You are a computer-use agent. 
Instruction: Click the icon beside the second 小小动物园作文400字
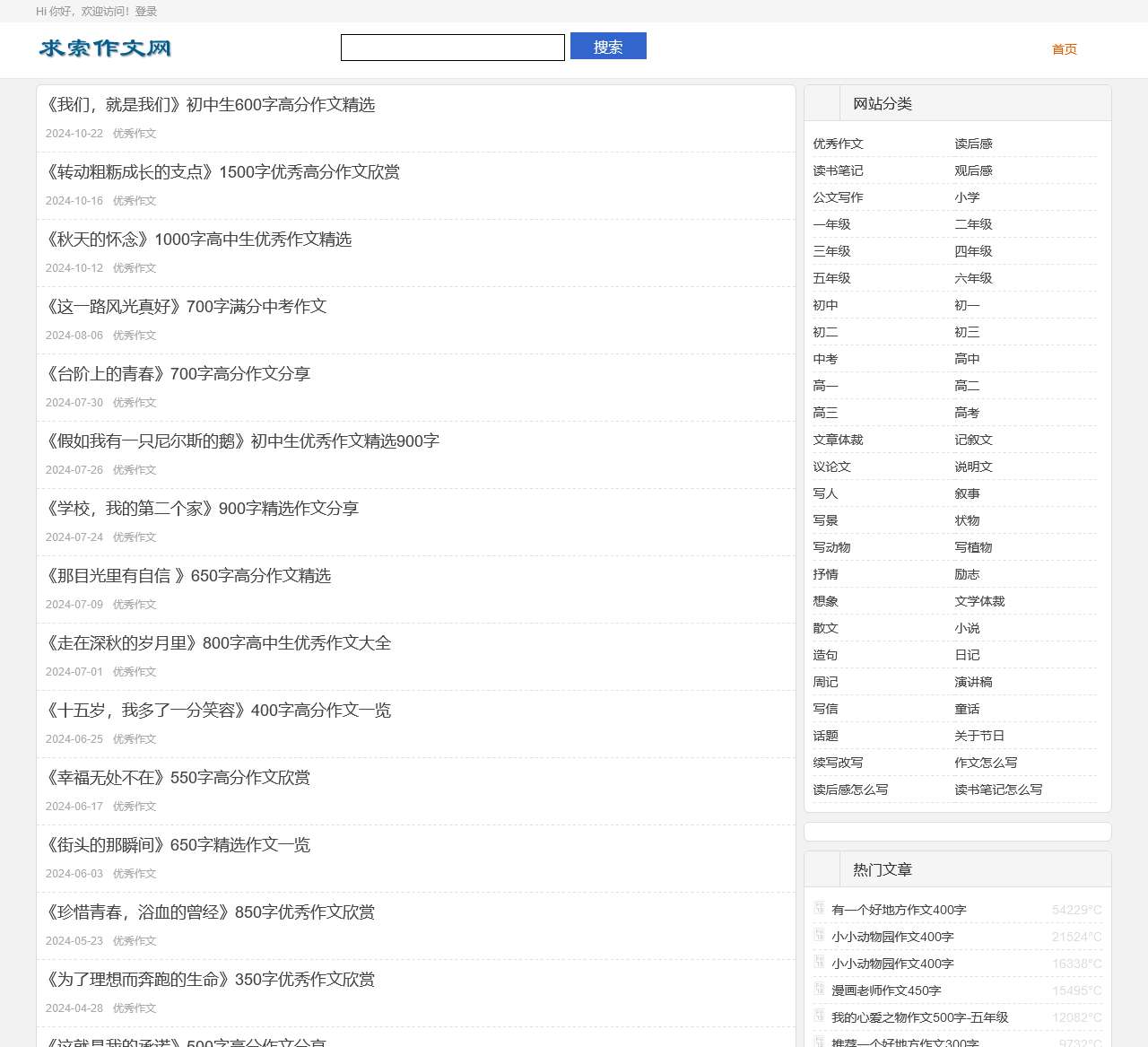click(819, 963)
